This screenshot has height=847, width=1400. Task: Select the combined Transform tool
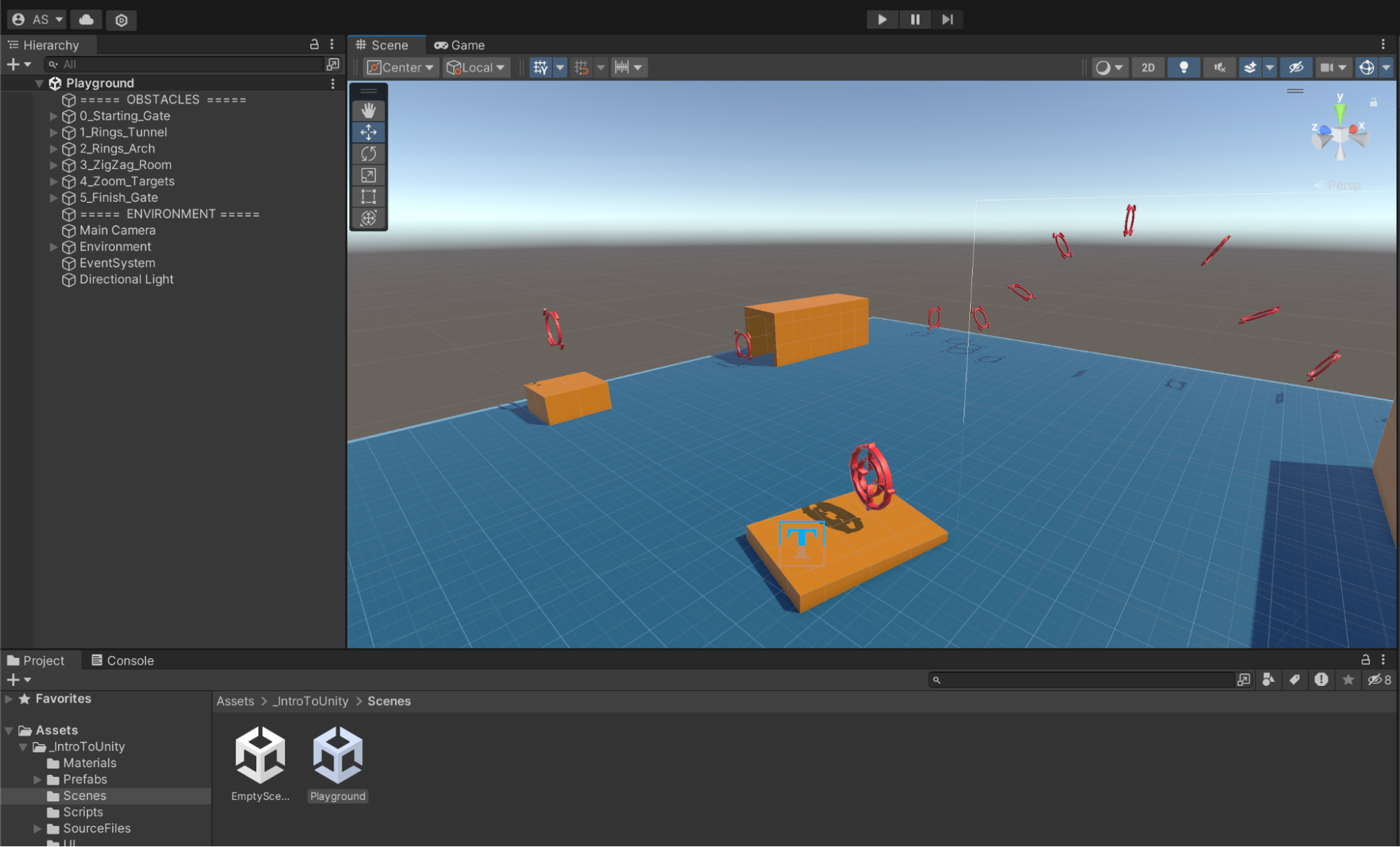pos(368,218)
